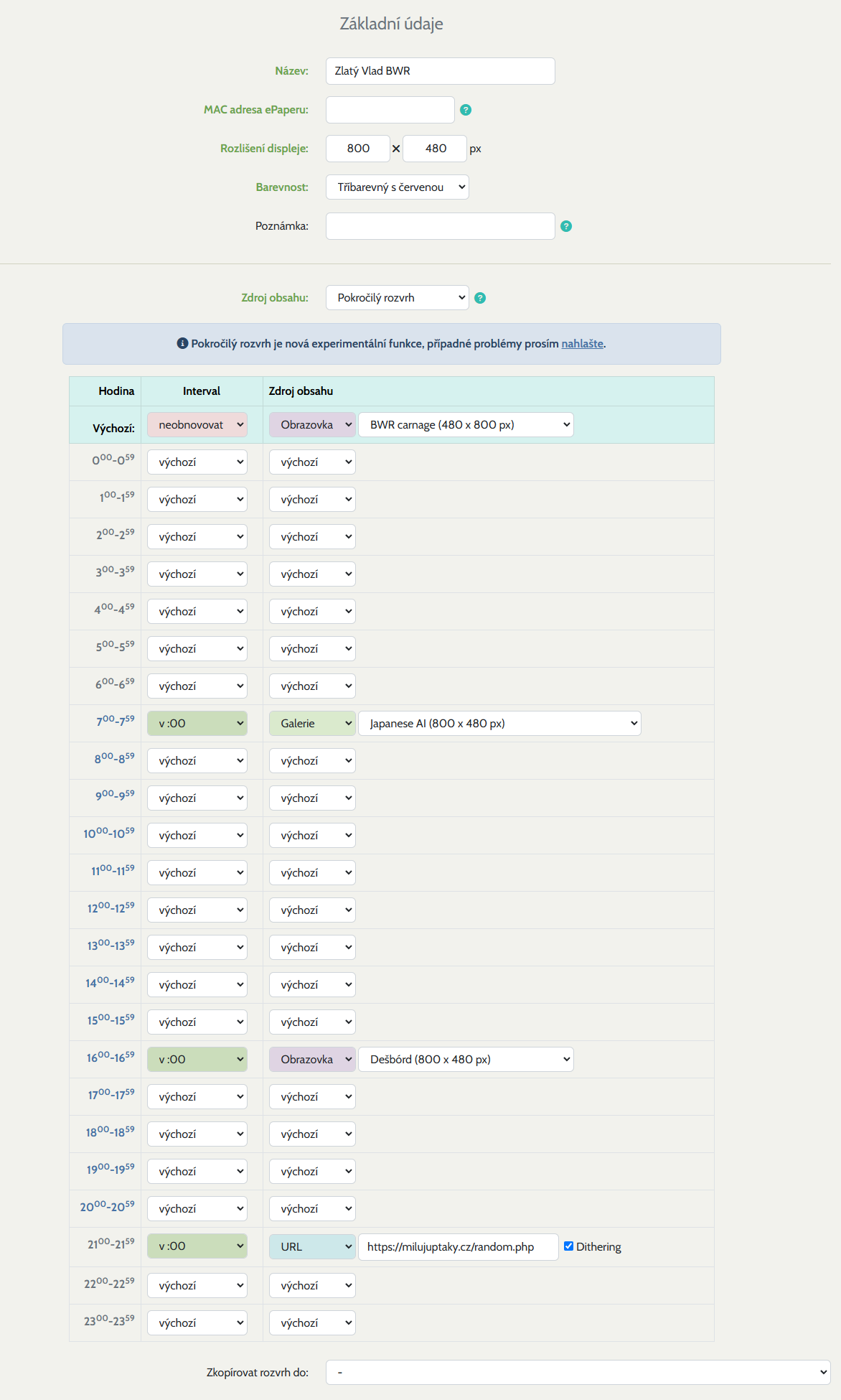Change Japanese AI gallery selection
Viewport: 841px width, 1400px height.
(x=499, y=724)
